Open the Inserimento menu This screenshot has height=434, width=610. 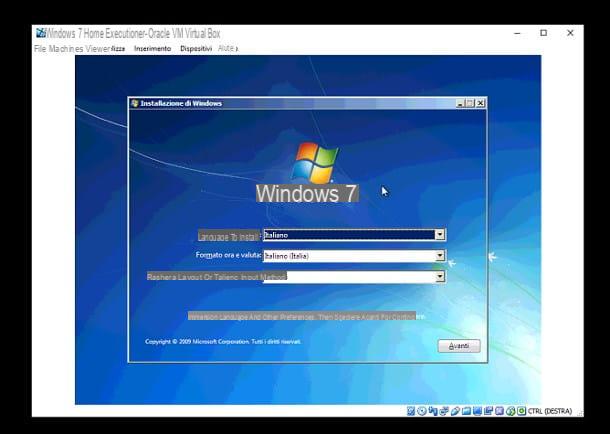tap(152, 49)
